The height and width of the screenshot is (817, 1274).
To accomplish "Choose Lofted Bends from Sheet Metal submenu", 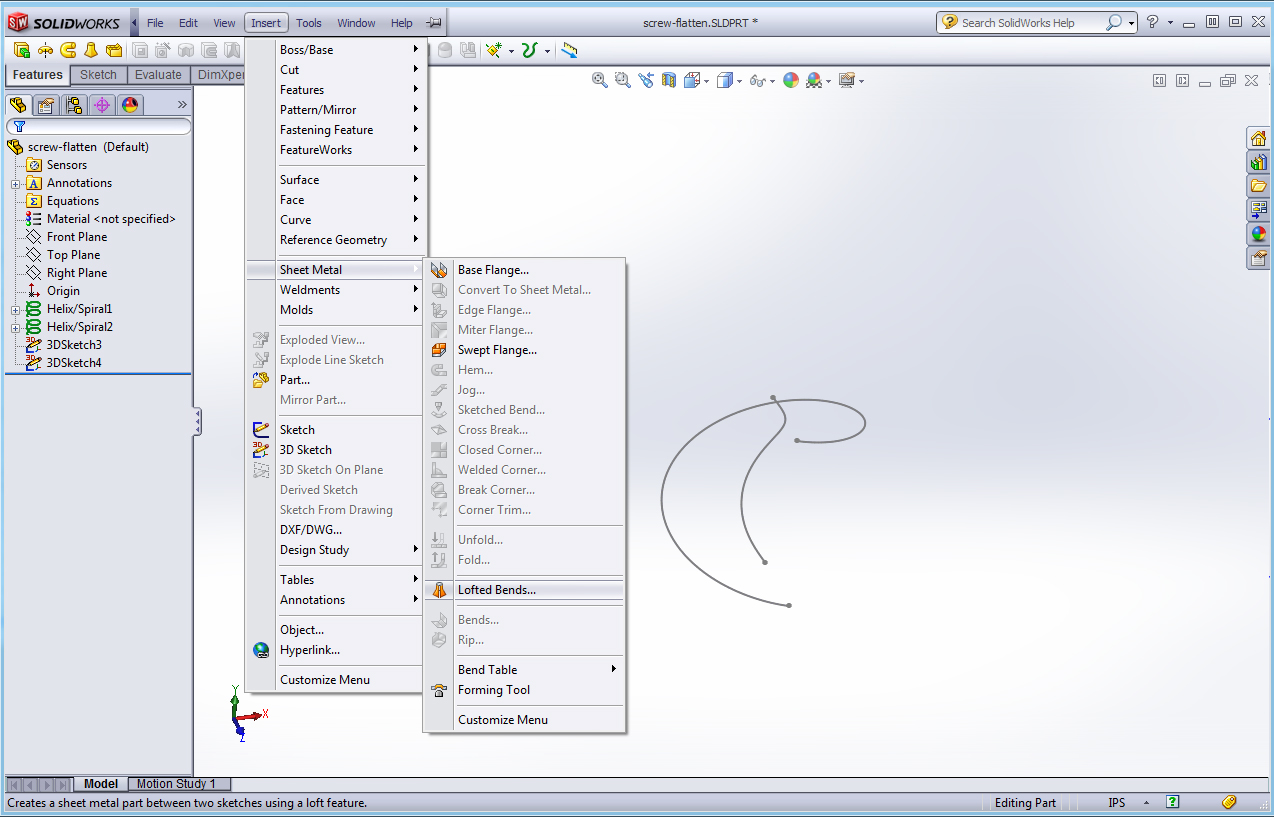I will (496, 590).
